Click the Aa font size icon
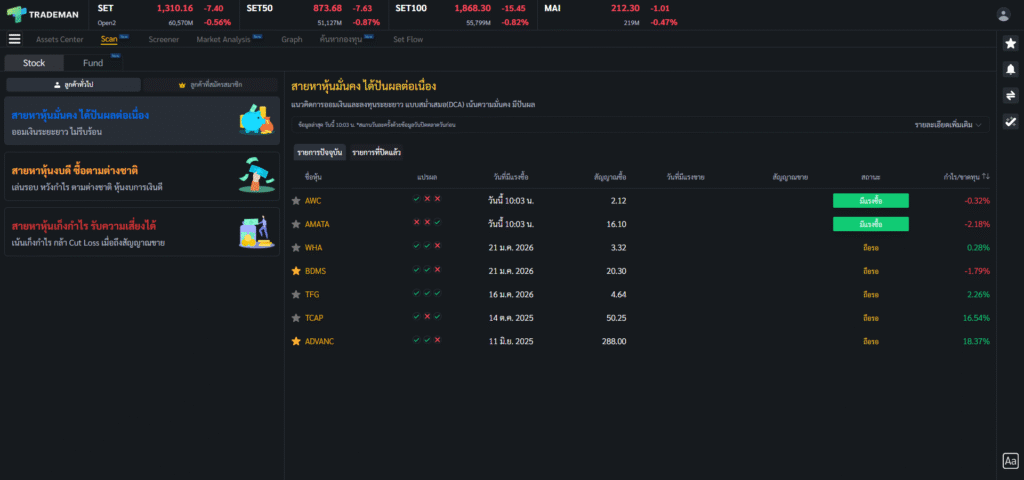The width and height of the screenshot is (1024, 480). (x=1010, y=461)
